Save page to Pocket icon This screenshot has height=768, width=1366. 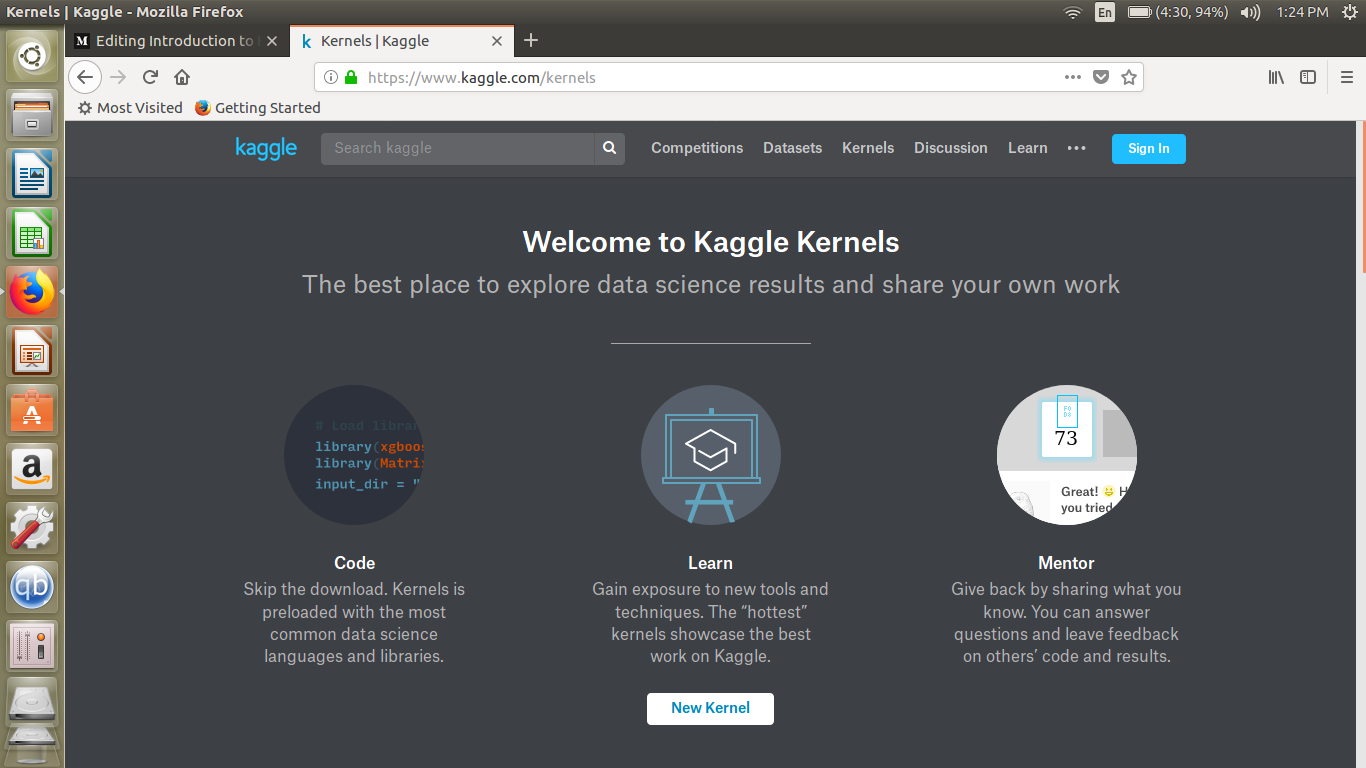point(1101,77)
